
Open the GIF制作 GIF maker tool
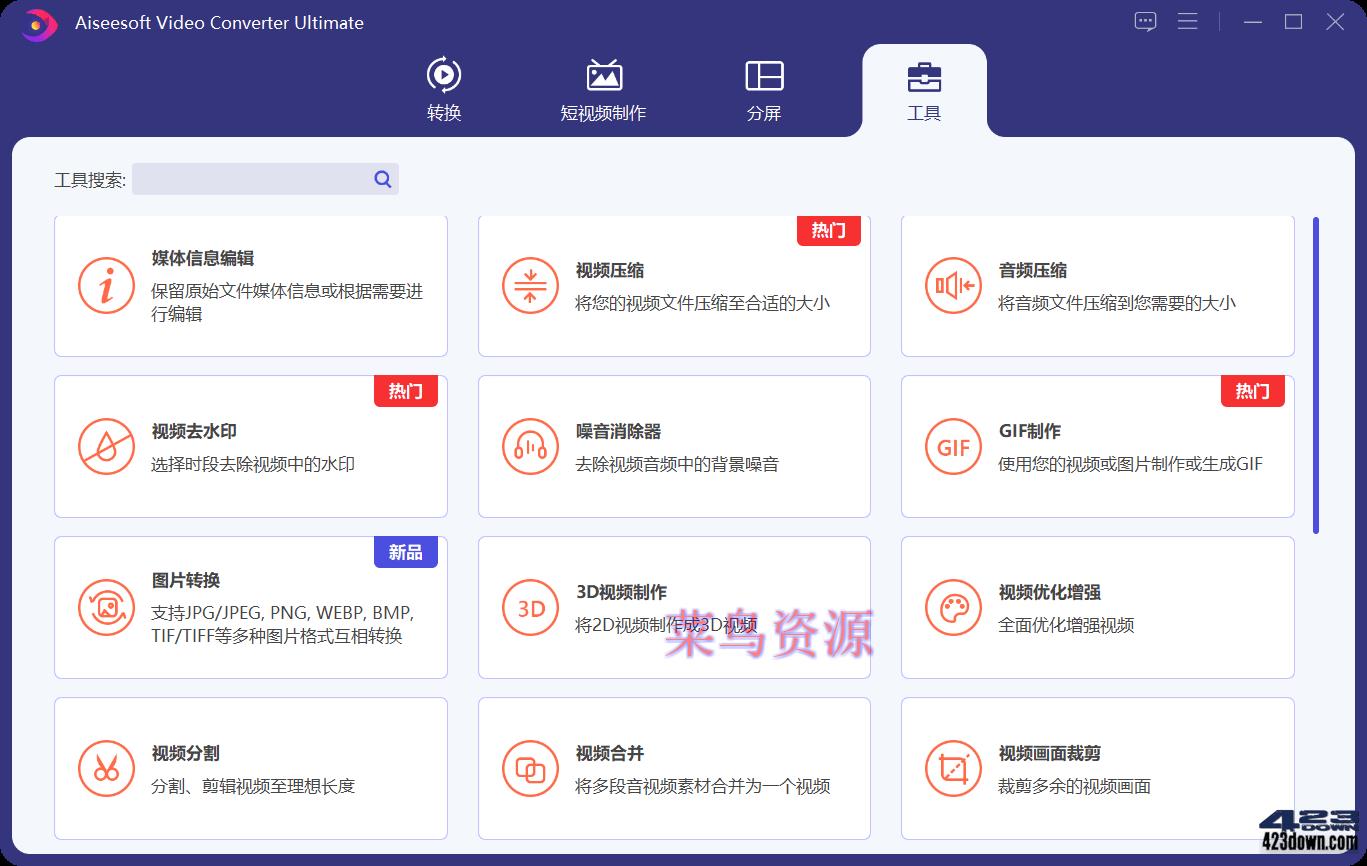point(1097,447)
